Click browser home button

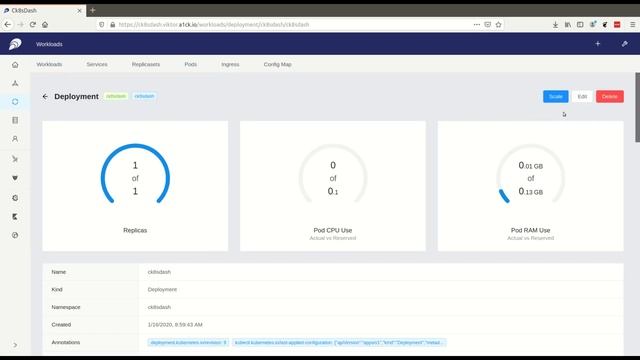(x=45, y=24)
